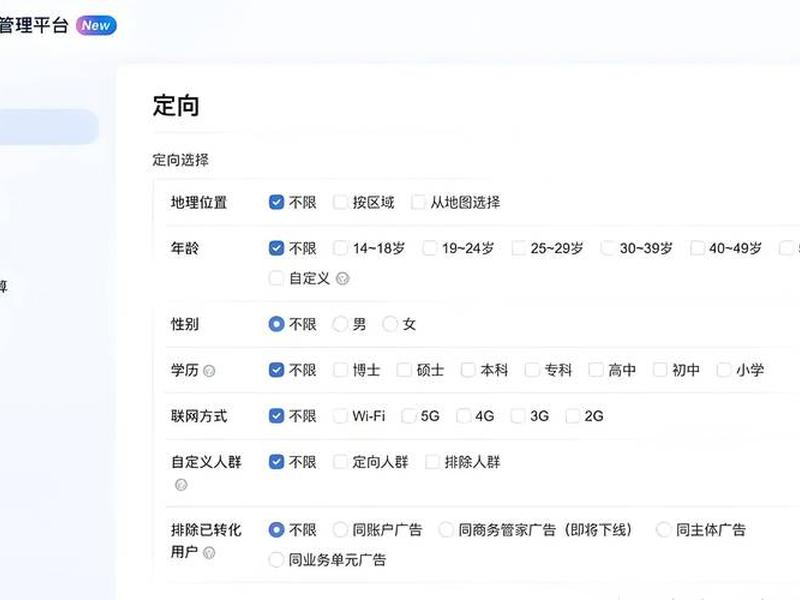Viewport: 800px width, 600px height.
Task: Check the 定向人群 option
Action: click(340, 462)
